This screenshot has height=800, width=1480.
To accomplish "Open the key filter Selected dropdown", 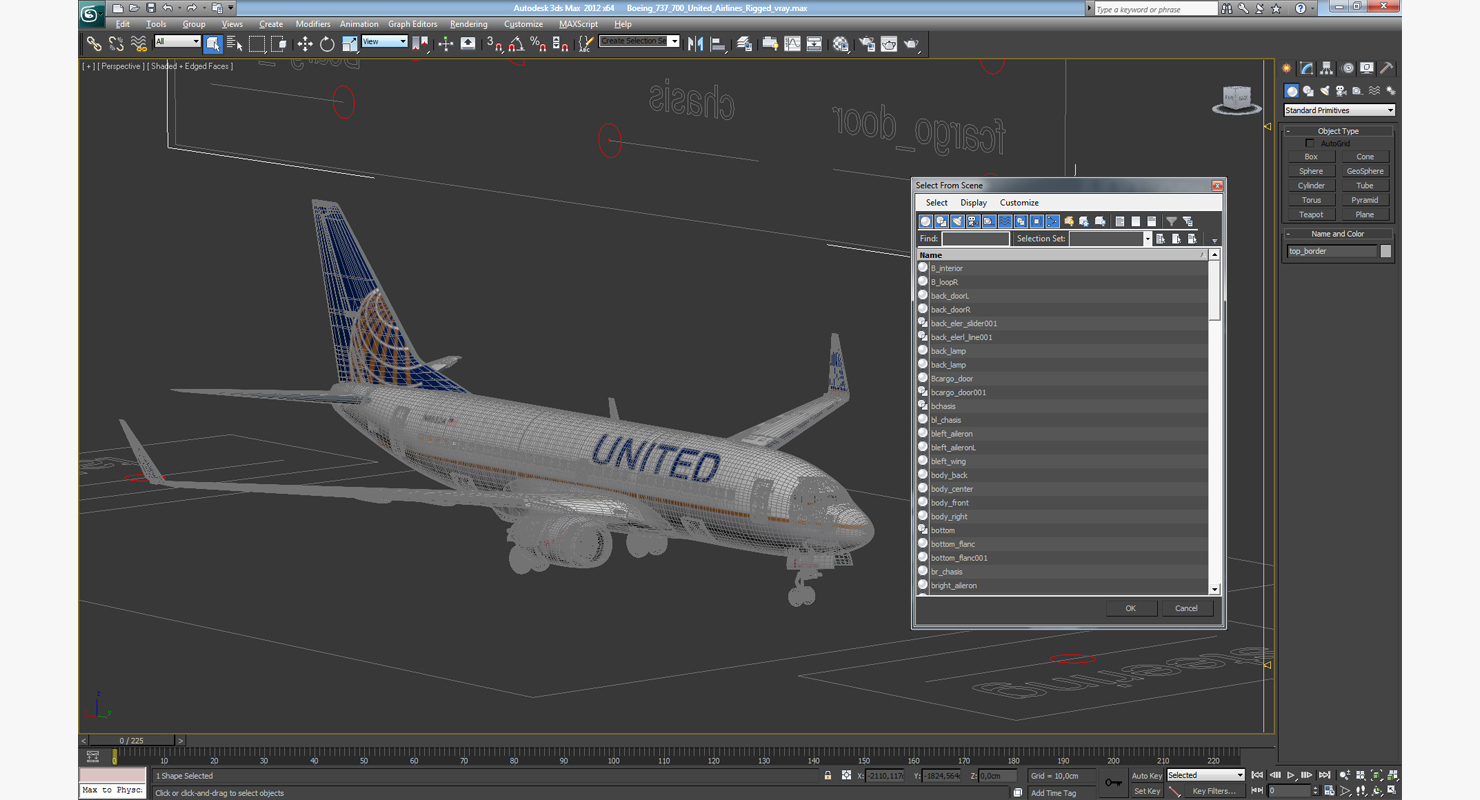I will [x=1206, y=775].
